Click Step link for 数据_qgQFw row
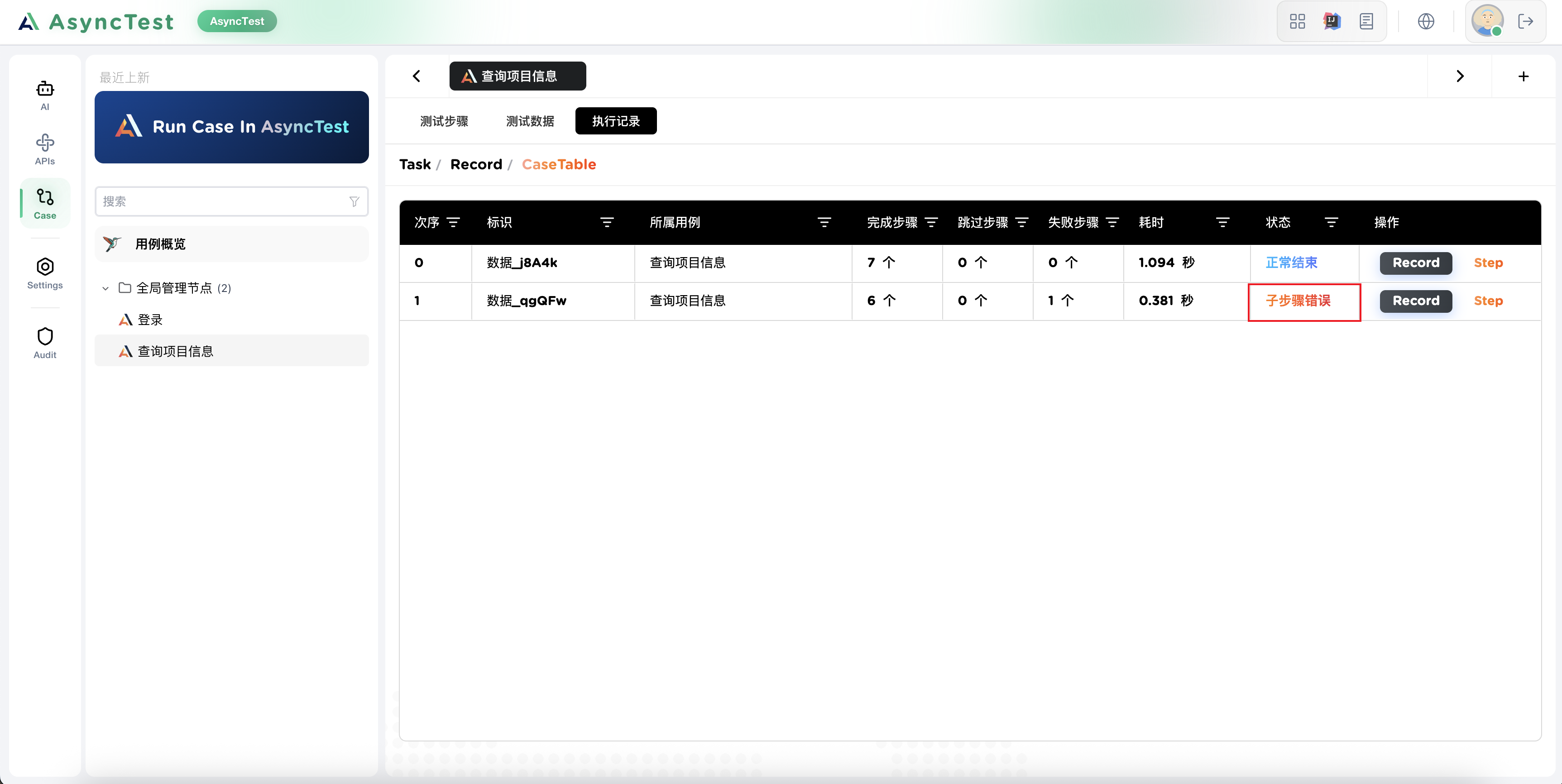The image size is (1562, 784). click(1488, 301)
